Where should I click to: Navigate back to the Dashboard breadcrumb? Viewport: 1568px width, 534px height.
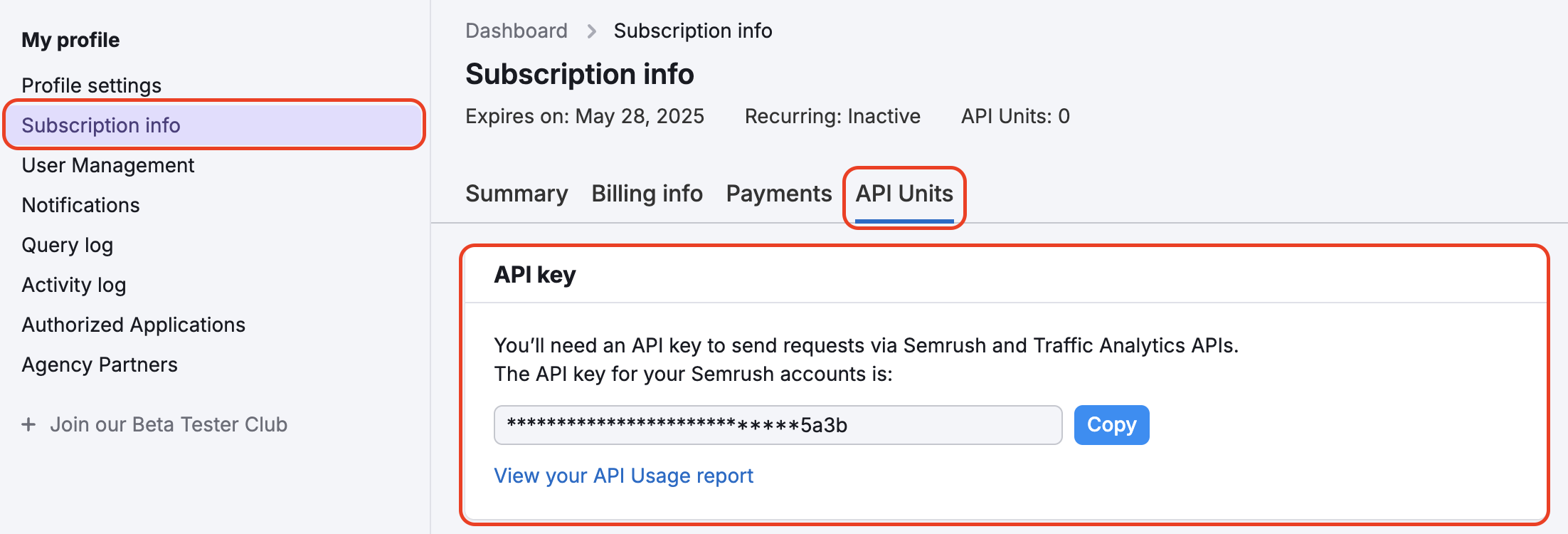click(517, 31)
